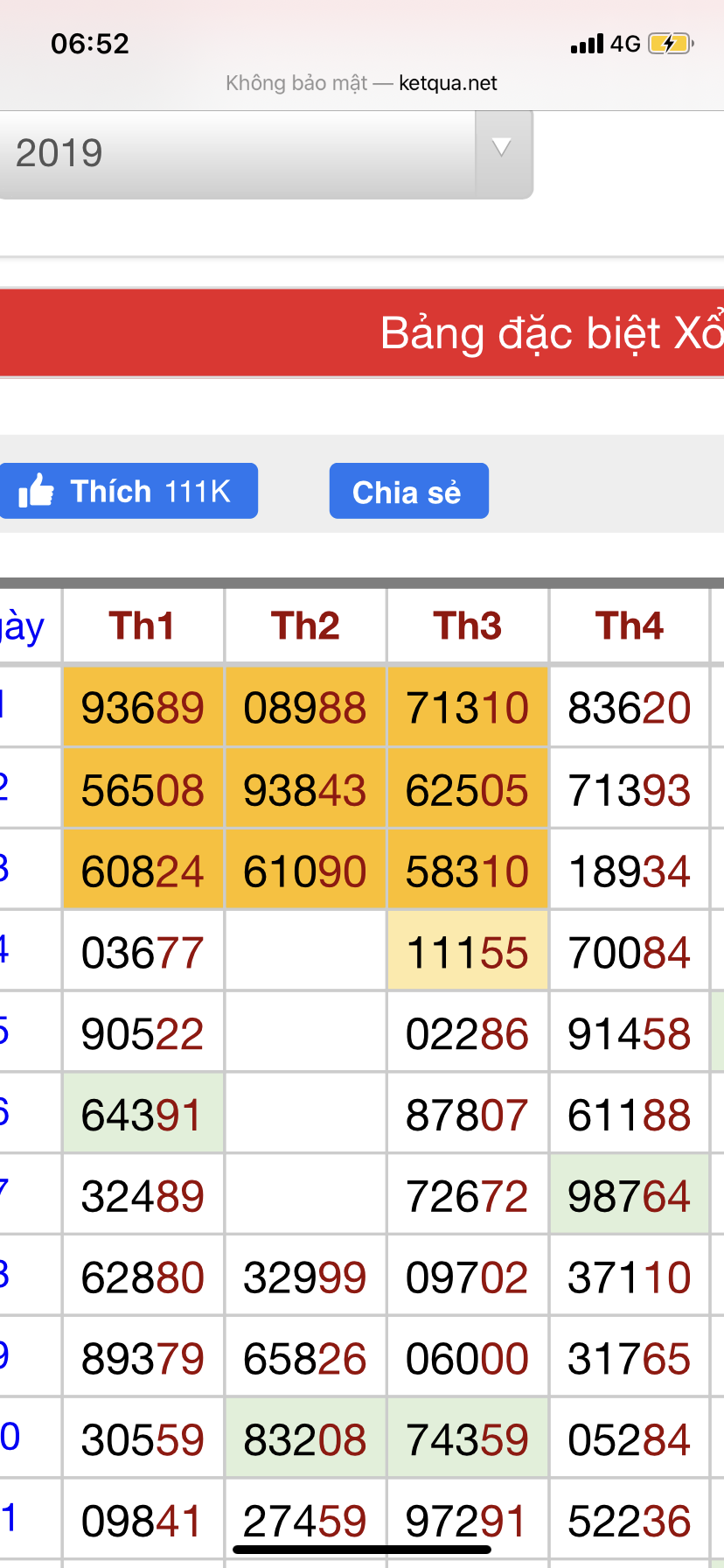Screen dimensions: 724x1568
Task: Tap the home indicator bar
Action: [362, 1550]
